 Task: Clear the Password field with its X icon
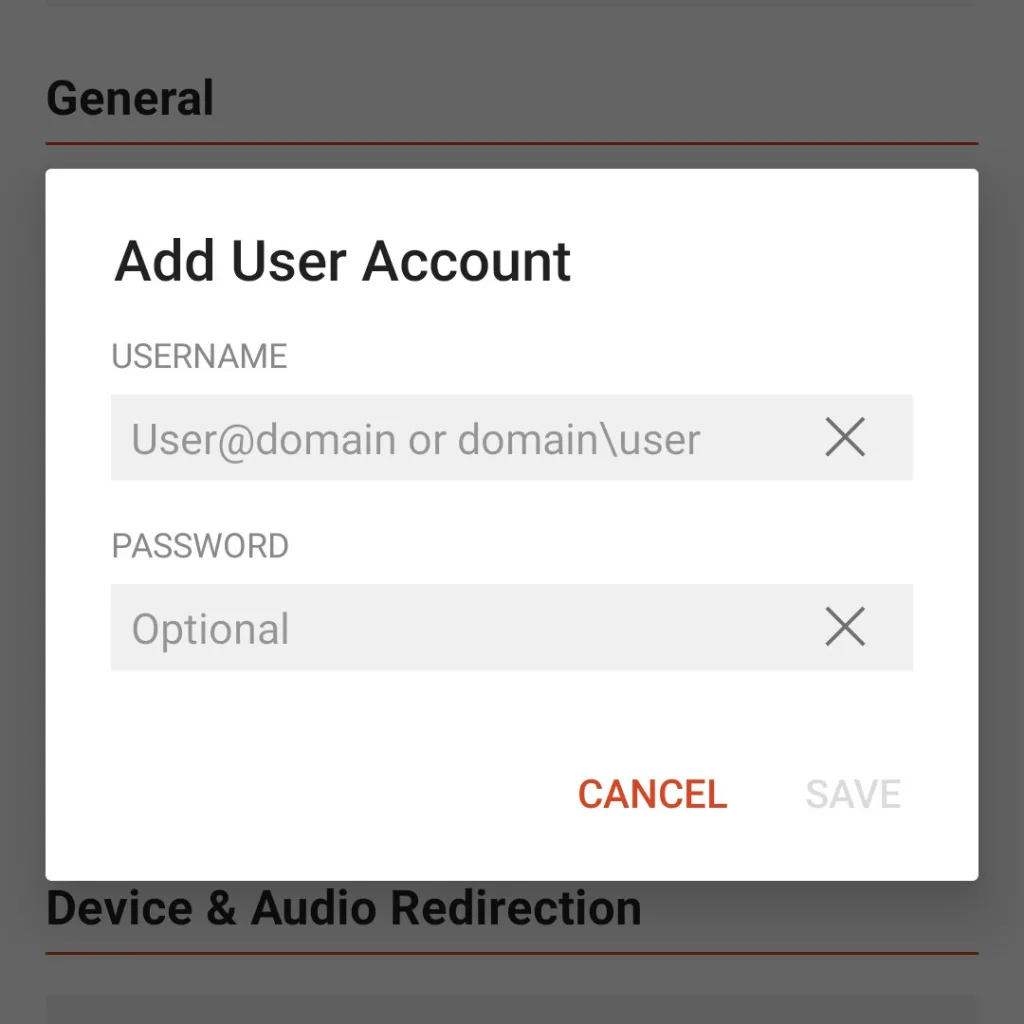coord(845,627)
